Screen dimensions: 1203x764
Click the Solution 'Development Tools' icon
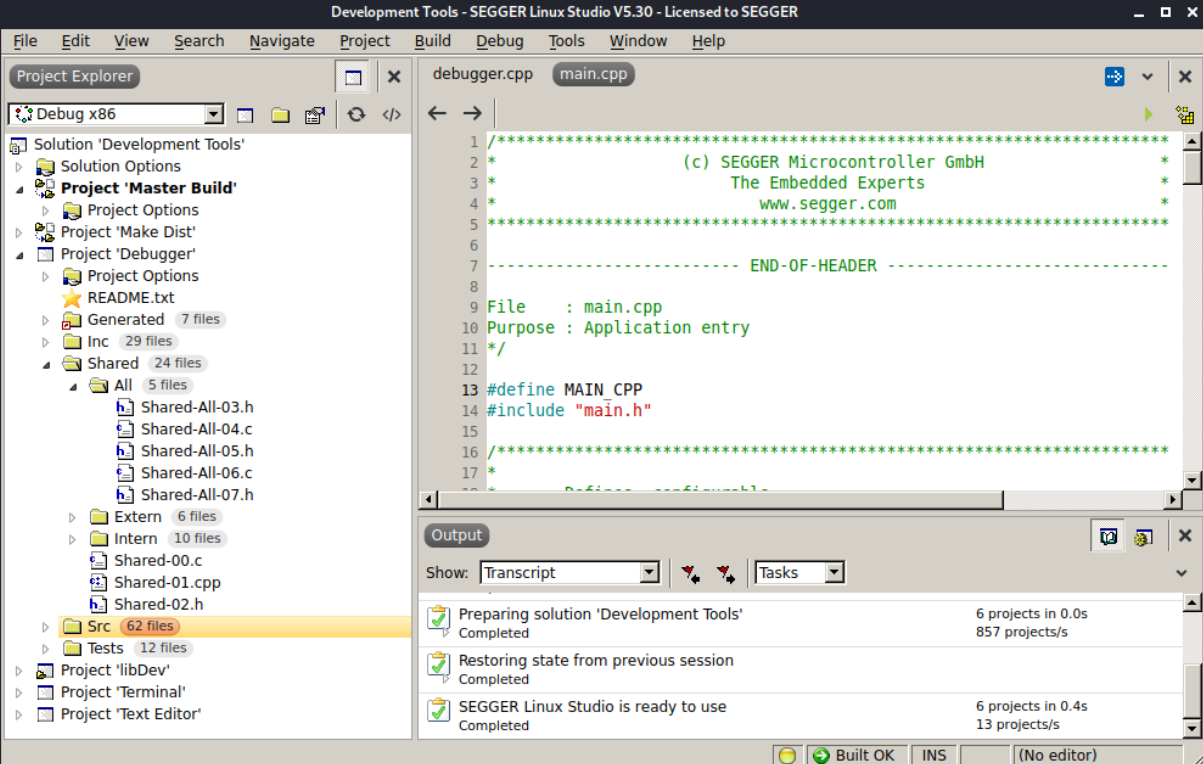click(19, 145)
